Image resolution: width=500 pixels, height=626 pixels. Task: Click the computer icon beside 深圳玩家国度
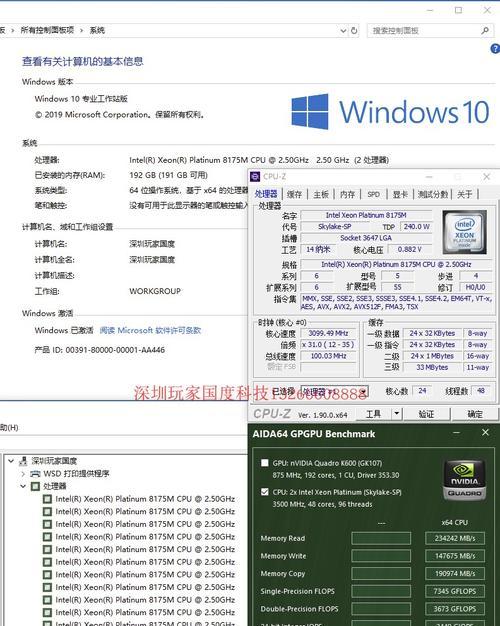[x=24, y=461]
